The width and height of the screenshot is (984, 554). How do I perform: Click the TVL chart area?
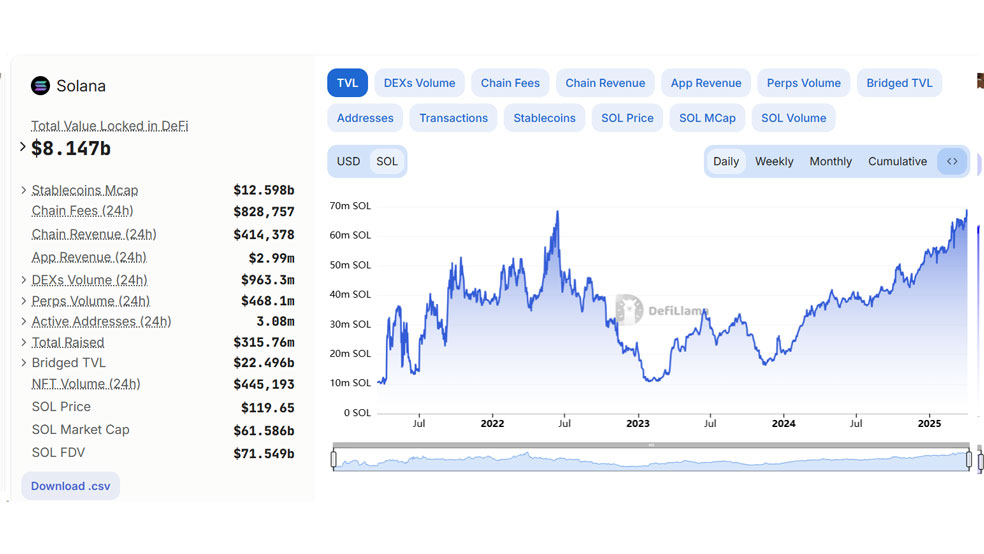(x=673, y=311)
